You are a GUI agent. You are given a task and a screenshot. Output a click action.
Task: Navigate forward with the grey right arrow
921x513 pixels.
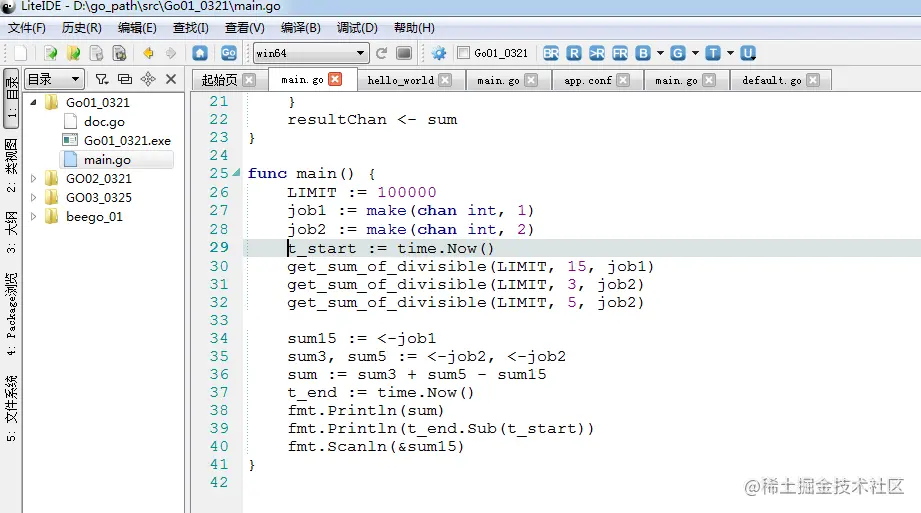[171, 53]
